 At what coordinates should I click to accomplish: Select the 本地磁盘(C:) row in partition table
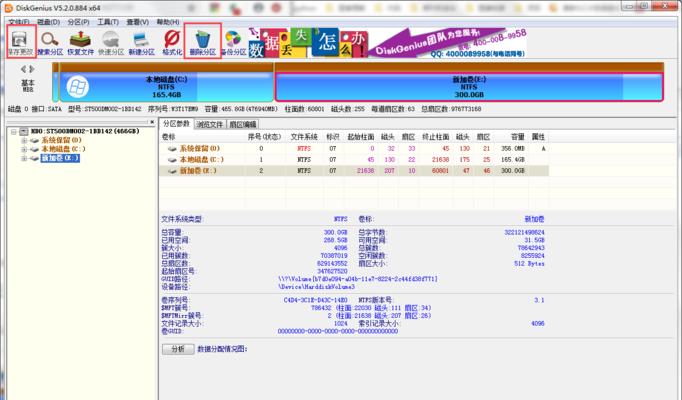[x=354, y=160]
